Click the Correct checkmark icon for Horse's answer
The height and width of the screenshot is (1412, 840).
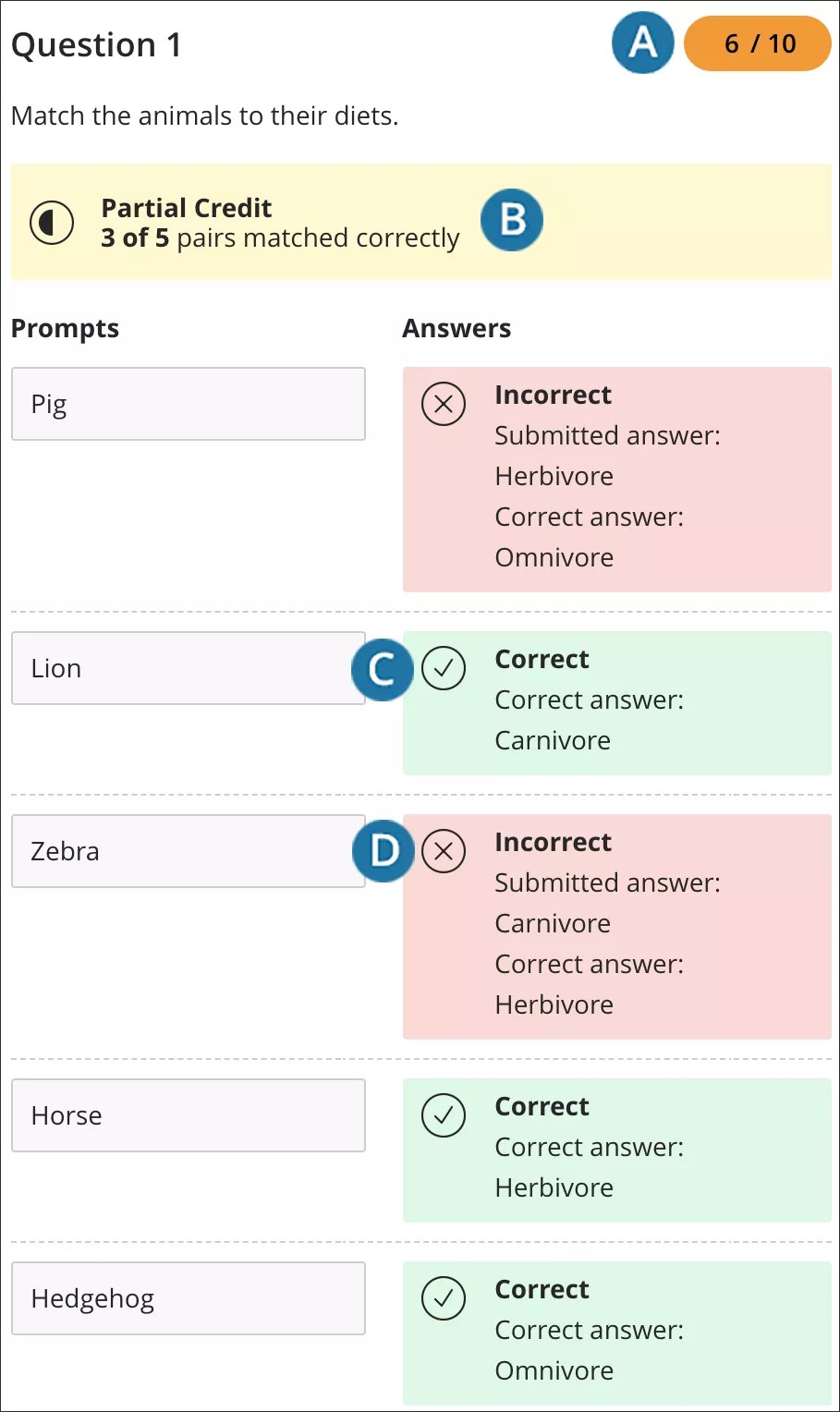point(443,1115)
